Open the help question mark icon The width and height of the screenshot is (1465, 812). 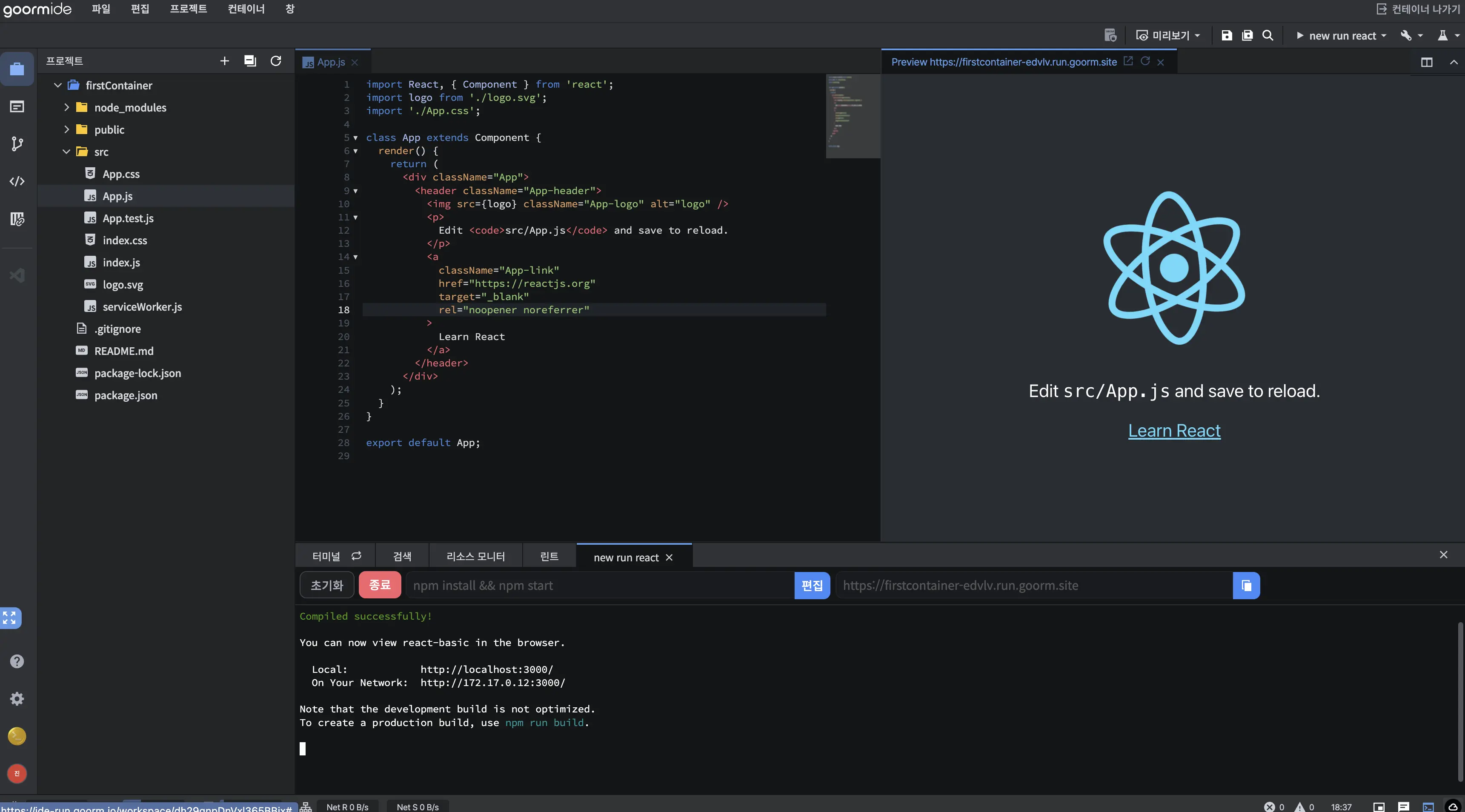(x=17, y=661)
